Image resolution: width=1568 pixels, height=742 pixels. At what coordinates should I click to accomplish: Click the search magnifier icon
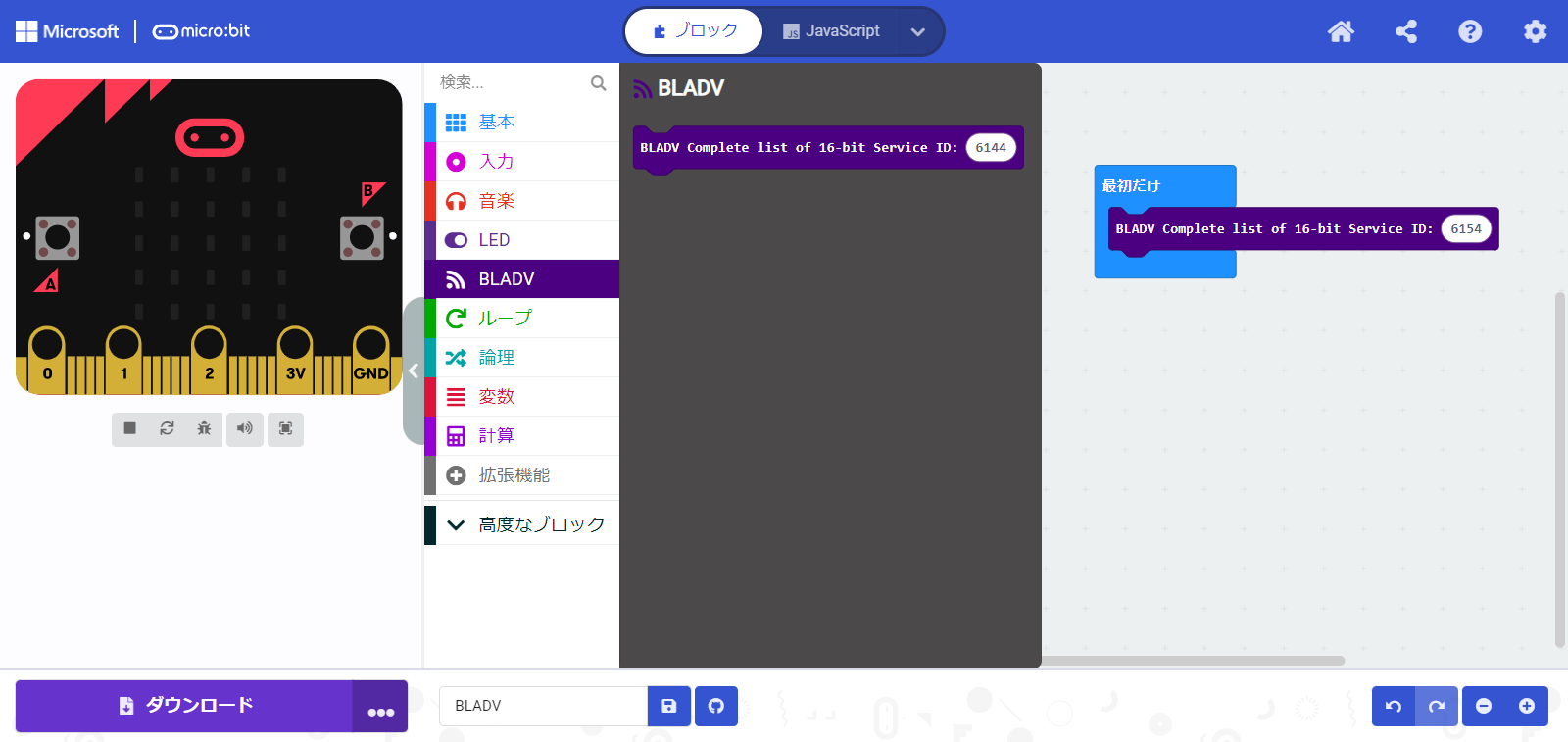[599, 83]
